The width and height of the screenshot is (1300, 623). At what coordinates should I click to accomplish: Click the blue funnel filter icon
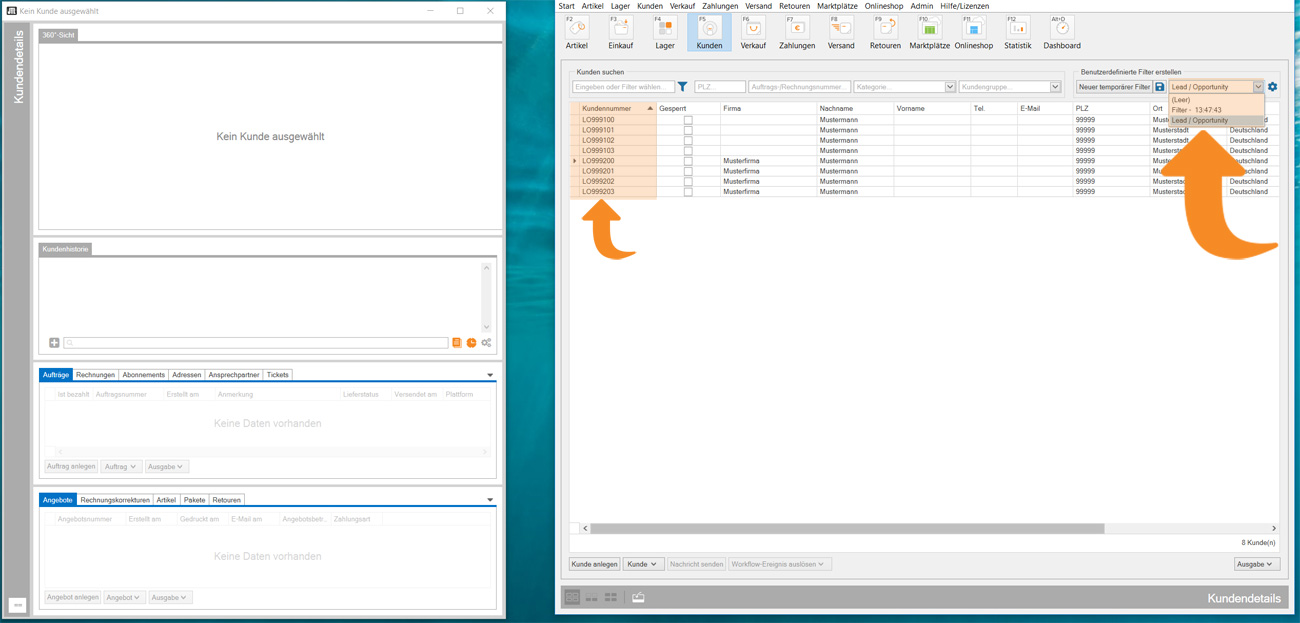click(683, 87)
